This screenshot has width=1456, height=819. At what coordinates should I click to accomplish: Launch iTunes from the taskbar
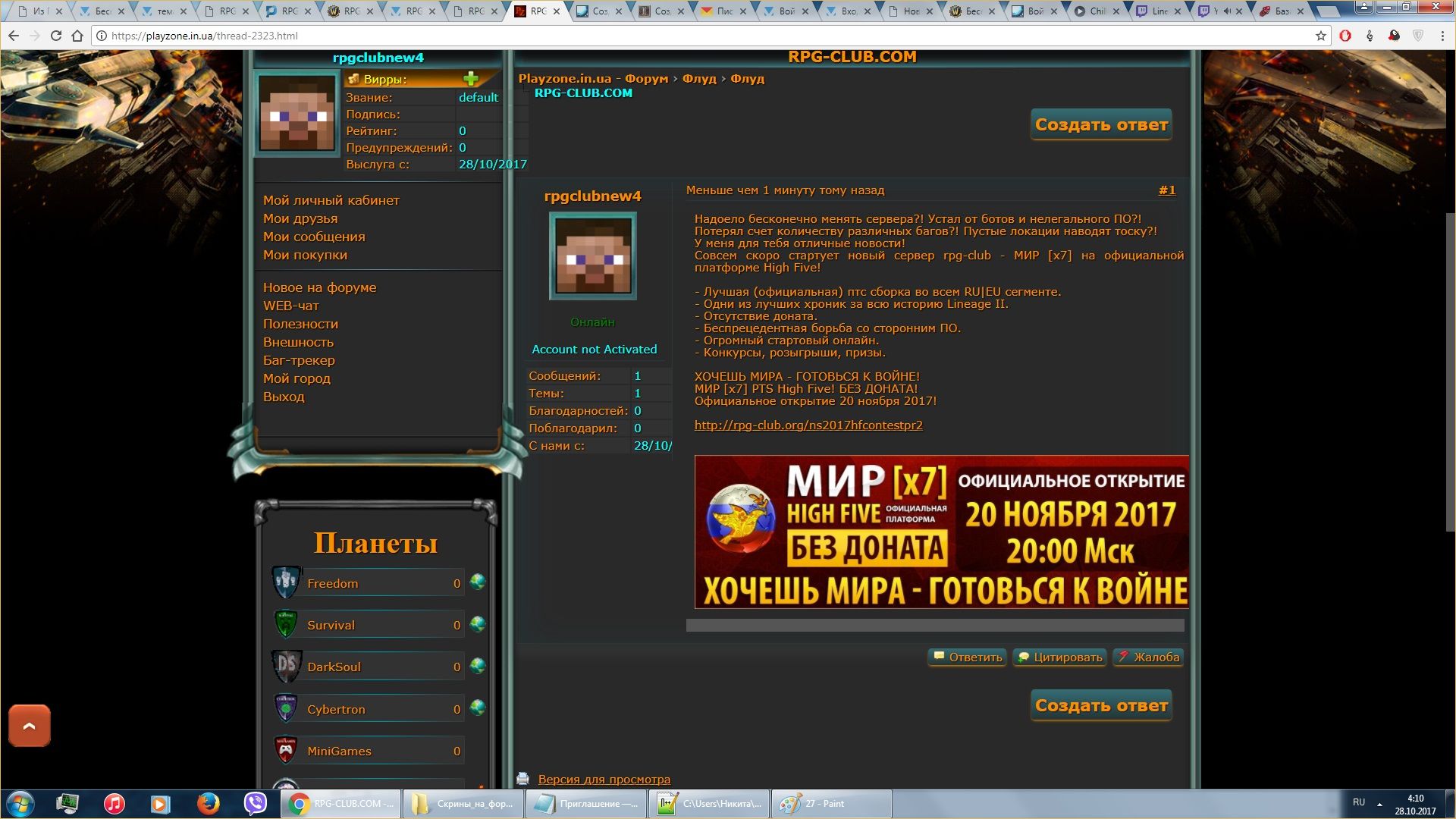pyautogui.click(x=115, y=804)
